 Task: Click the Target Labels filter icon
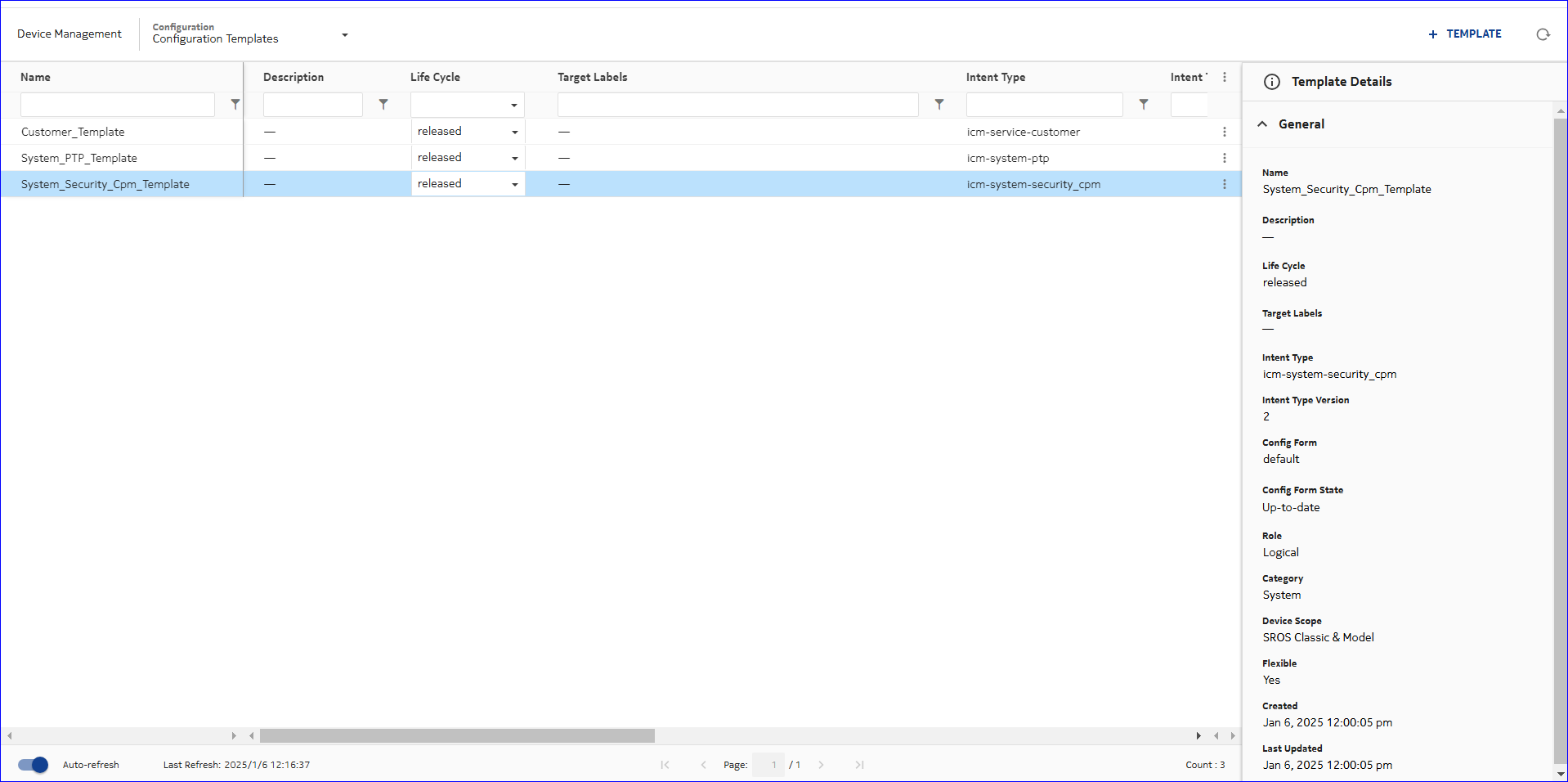point(939,105)
